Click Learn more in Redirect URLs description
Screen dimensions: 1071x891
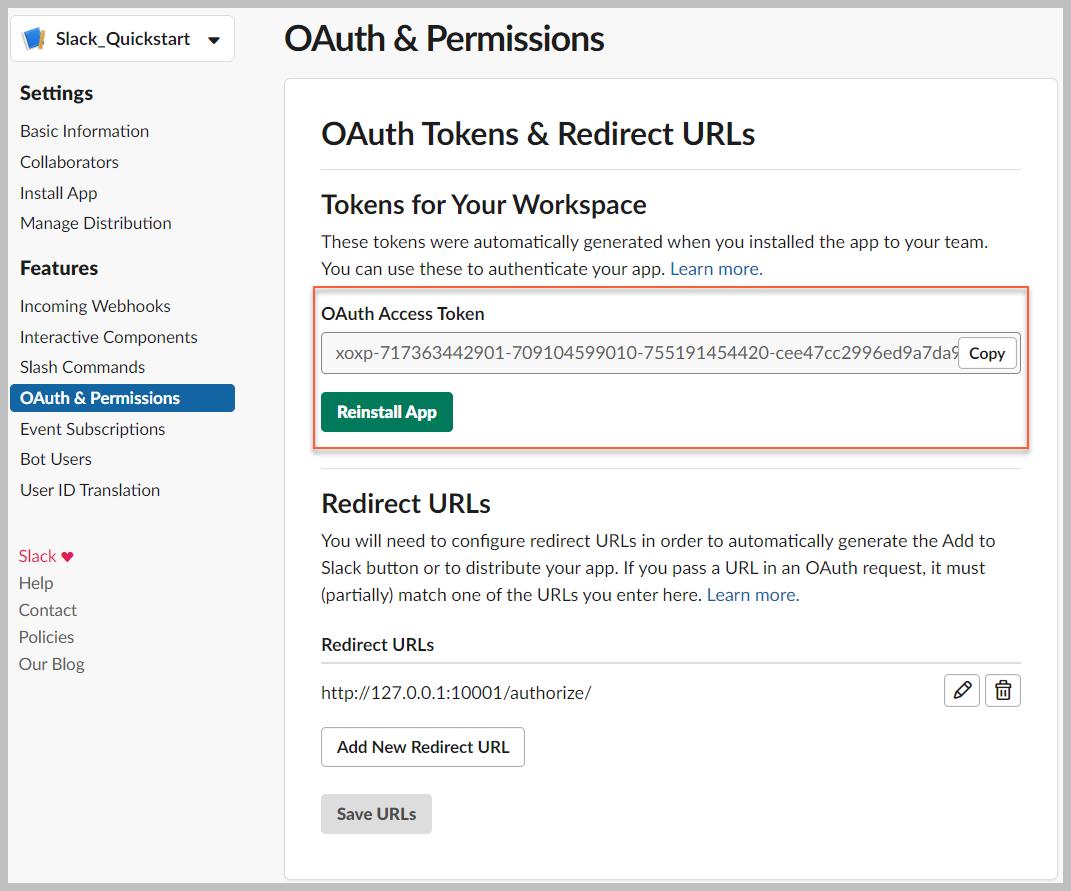point(753,595)
